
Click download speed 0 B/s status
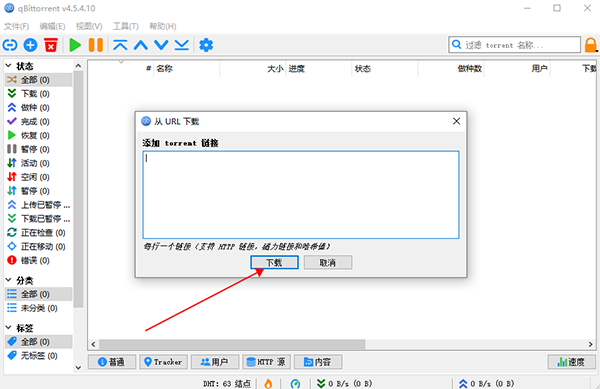click(345, 384)
